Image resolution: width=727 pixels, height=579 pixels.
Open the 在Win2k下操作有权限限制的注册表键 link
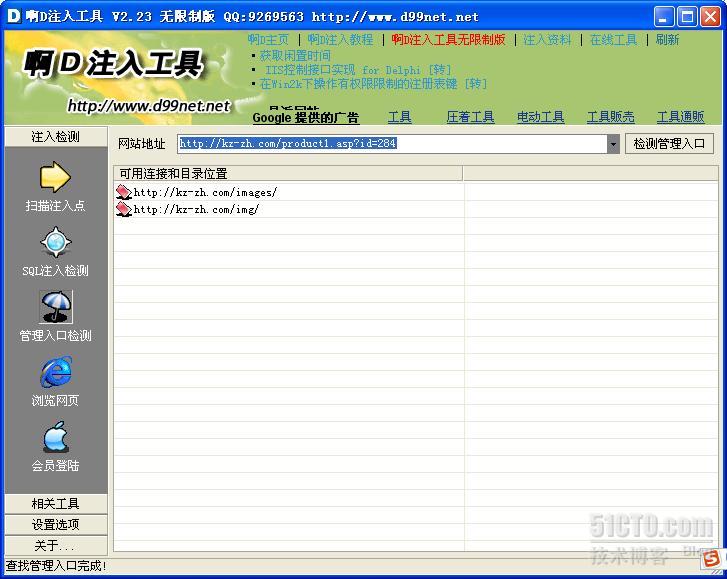373,84
